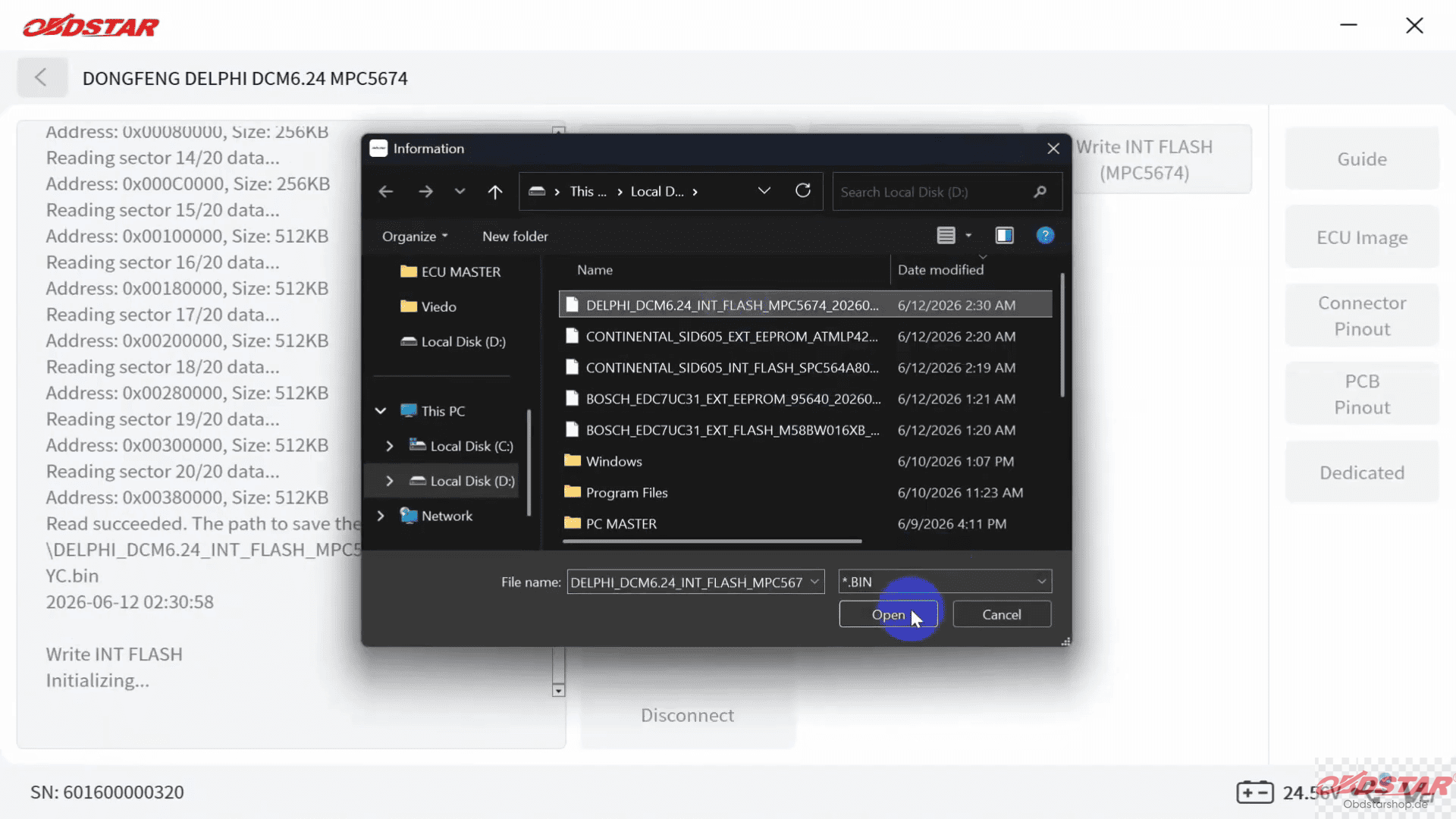
Task: Open ECU Image
Action: [x=1362, y=237]
